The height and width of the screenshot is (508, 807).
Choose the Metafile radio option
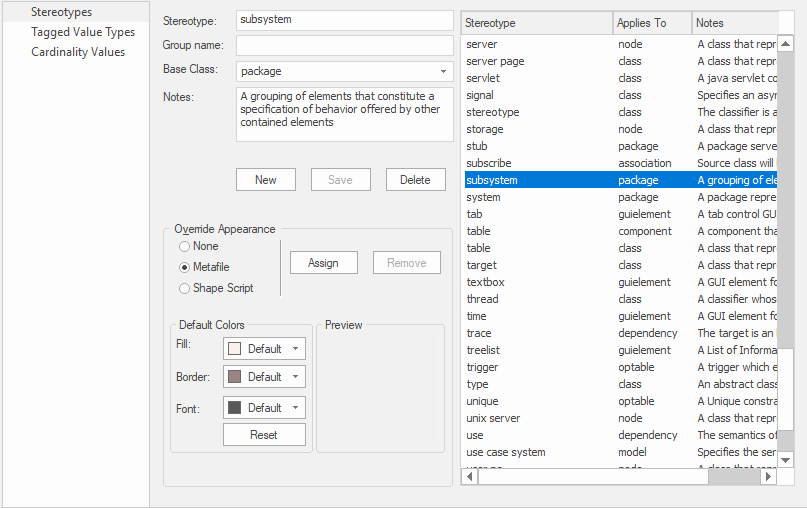[184, 267]
